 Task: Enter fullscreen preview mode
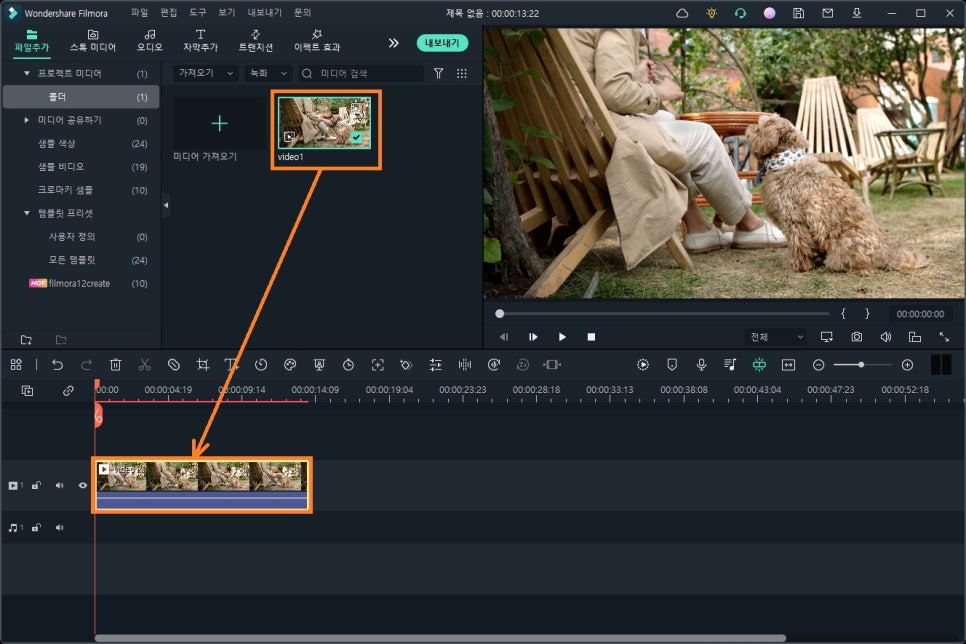pyautogui.click(x=944, y=337)
